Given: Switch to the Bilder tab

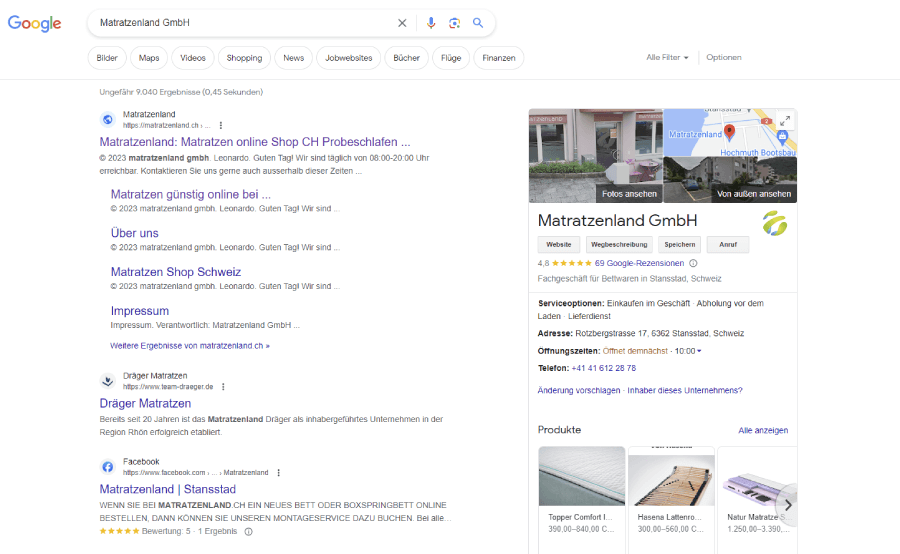Looking at the screenshot, I should click(107, 58).
